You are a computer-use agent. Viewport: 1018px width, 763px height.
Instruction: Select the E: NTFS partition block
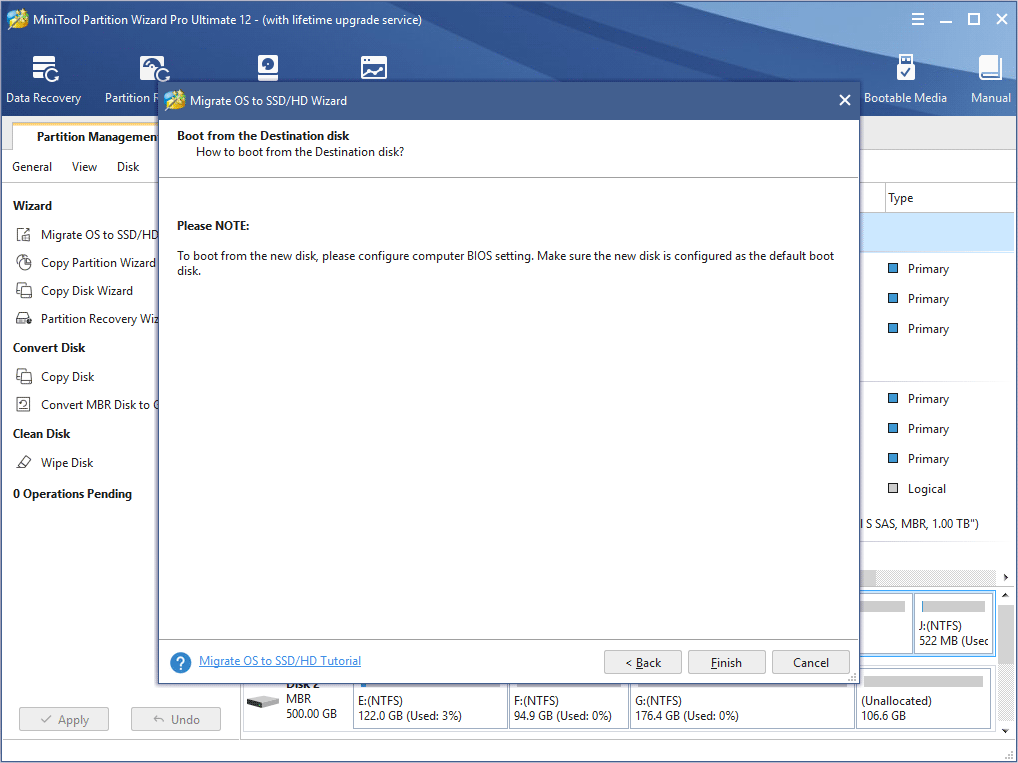[x=430, y=707]
